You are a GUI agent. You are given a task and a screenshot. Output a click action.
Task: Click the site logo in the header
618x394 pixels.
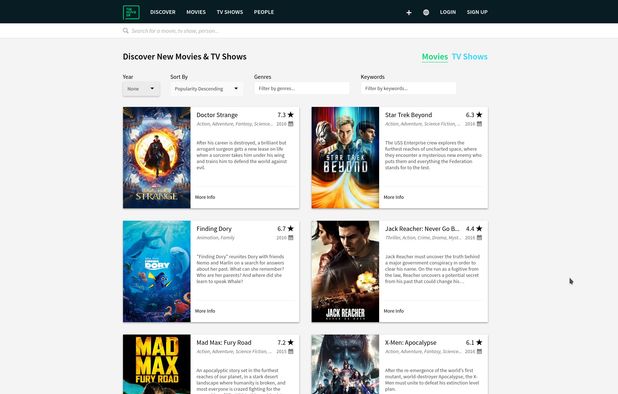[x=131, y=12]
